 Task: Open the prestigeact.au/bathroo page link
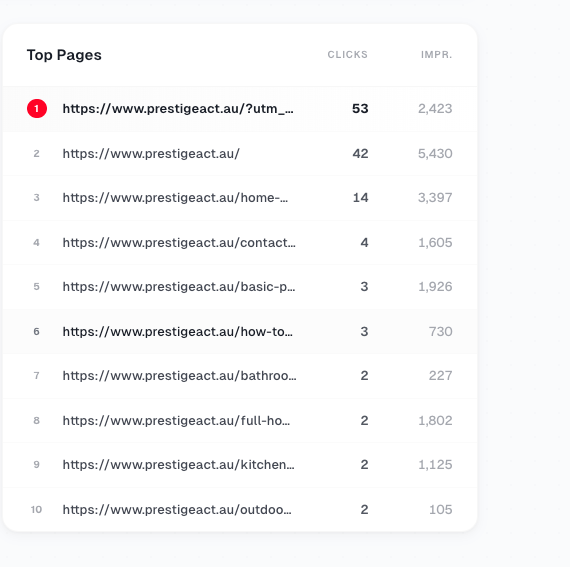tap(180, 375)
